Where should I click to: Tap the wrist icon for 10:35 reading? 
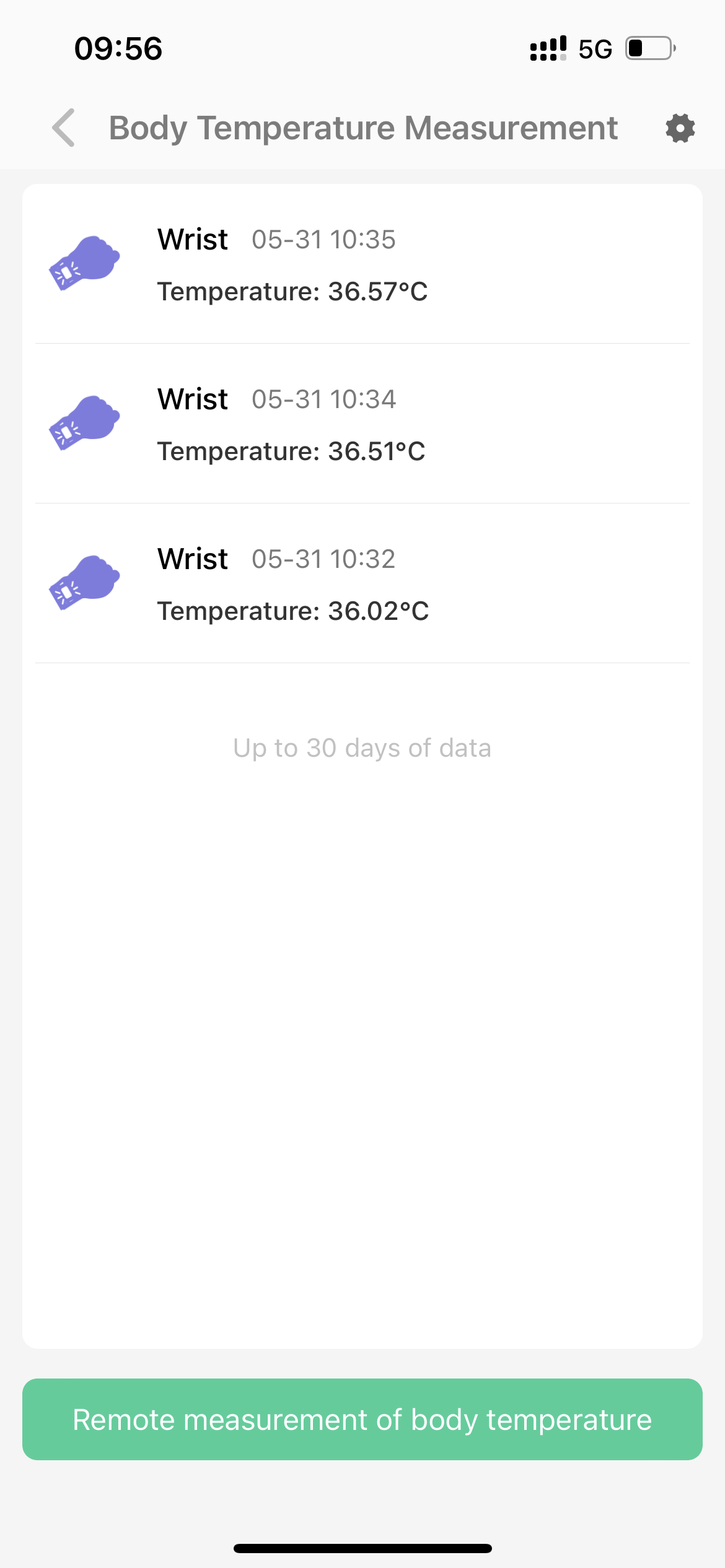pyautogui.click(x=84, y=263)
